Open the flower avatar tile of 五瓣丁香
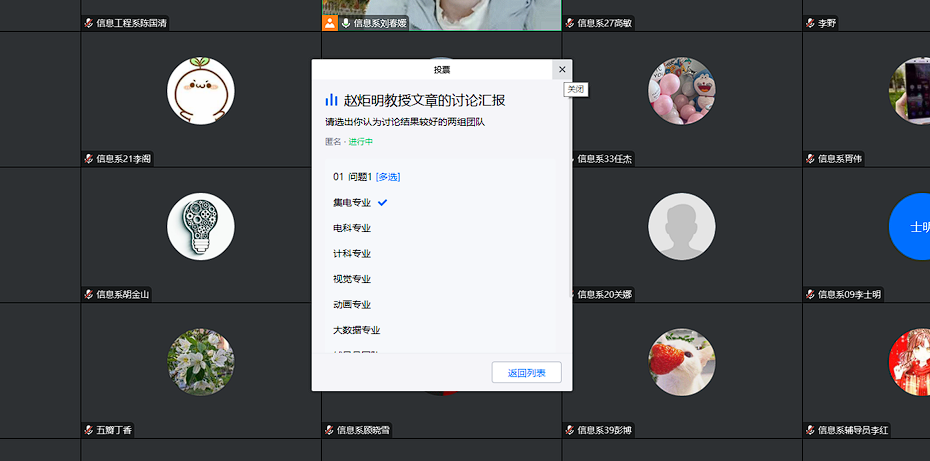 (x=201, y=362)
